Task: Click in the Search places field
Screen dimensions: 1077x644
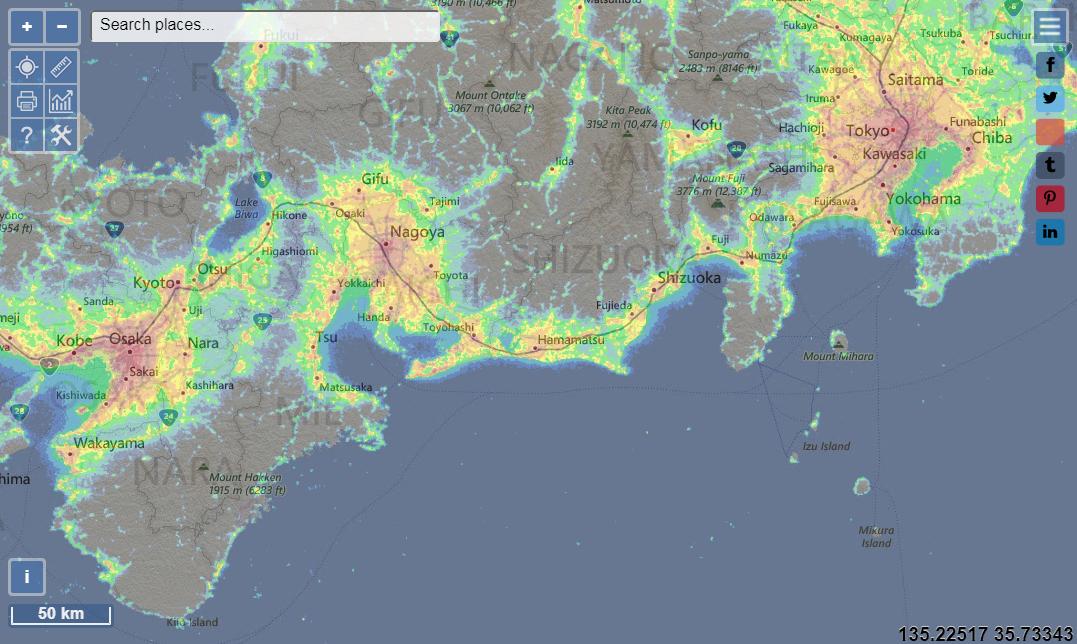Action: pyautogui.click(x=265, y=26)
